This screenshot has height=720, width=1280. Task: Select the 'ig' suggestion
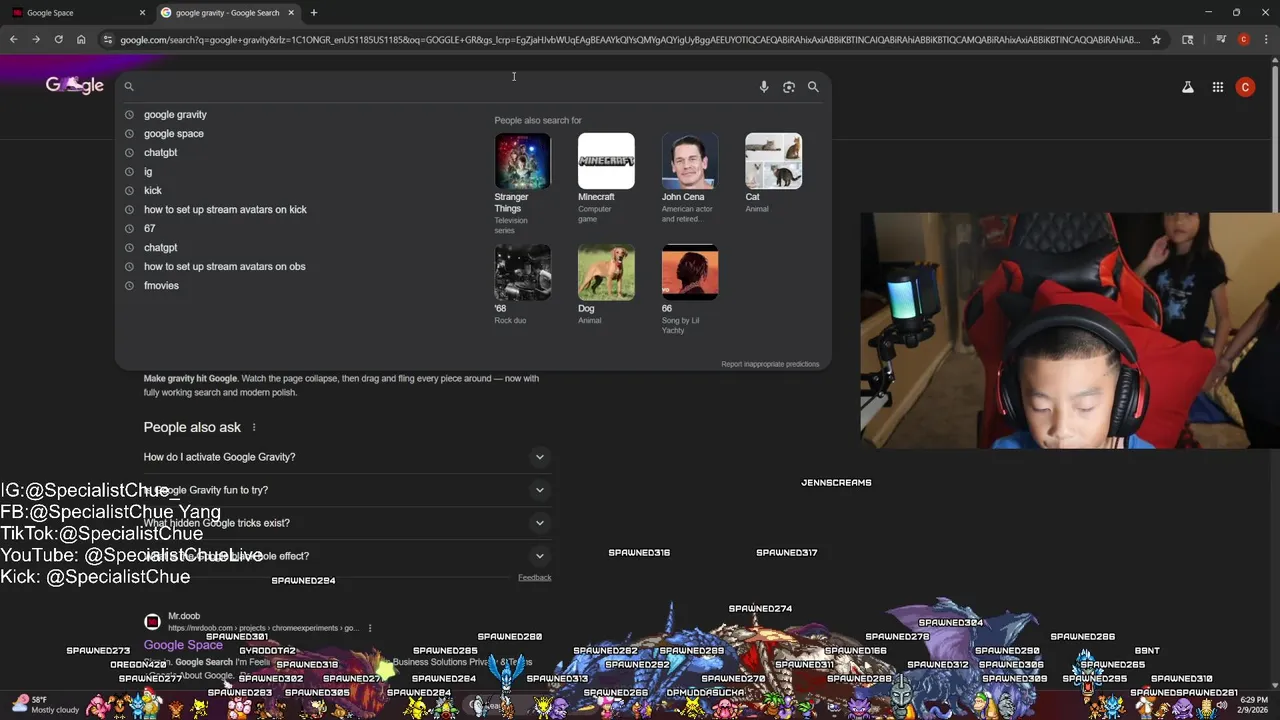tap(148, 172)
